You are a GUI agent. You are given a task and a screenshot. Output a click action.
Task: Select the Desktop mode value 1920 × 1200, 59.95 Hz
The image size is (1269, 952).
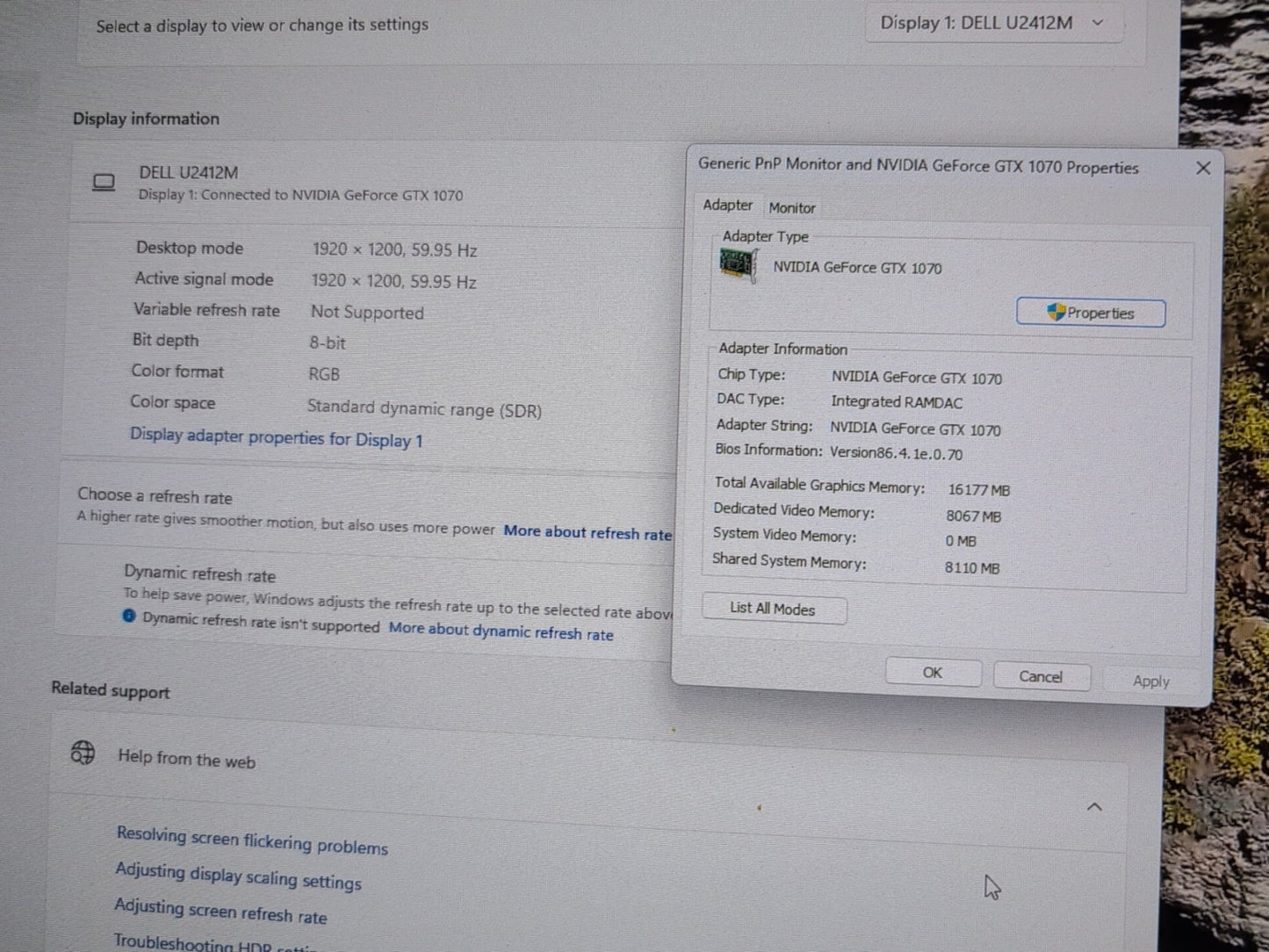395,250
